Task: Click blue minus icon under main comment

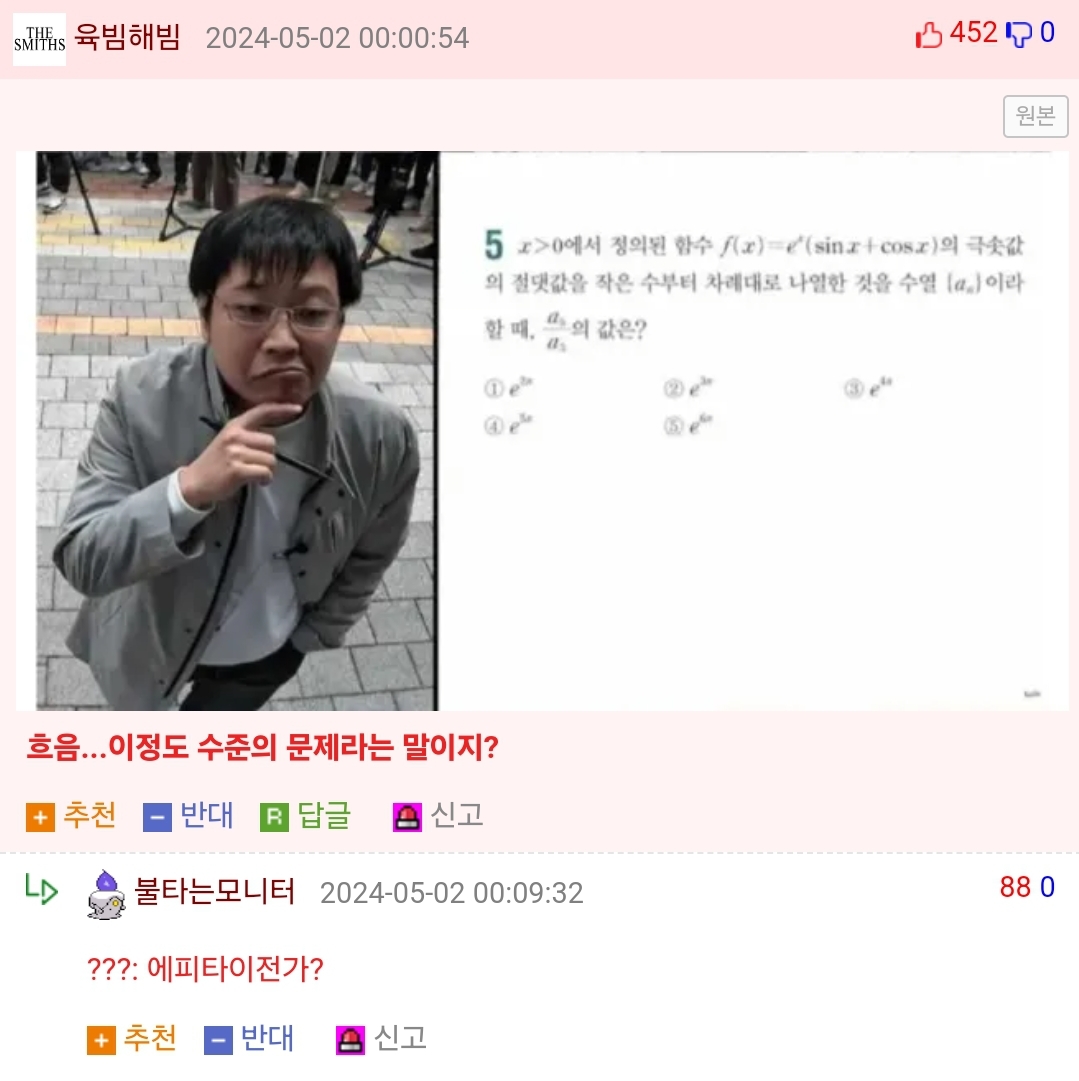Action: point(157,818)
